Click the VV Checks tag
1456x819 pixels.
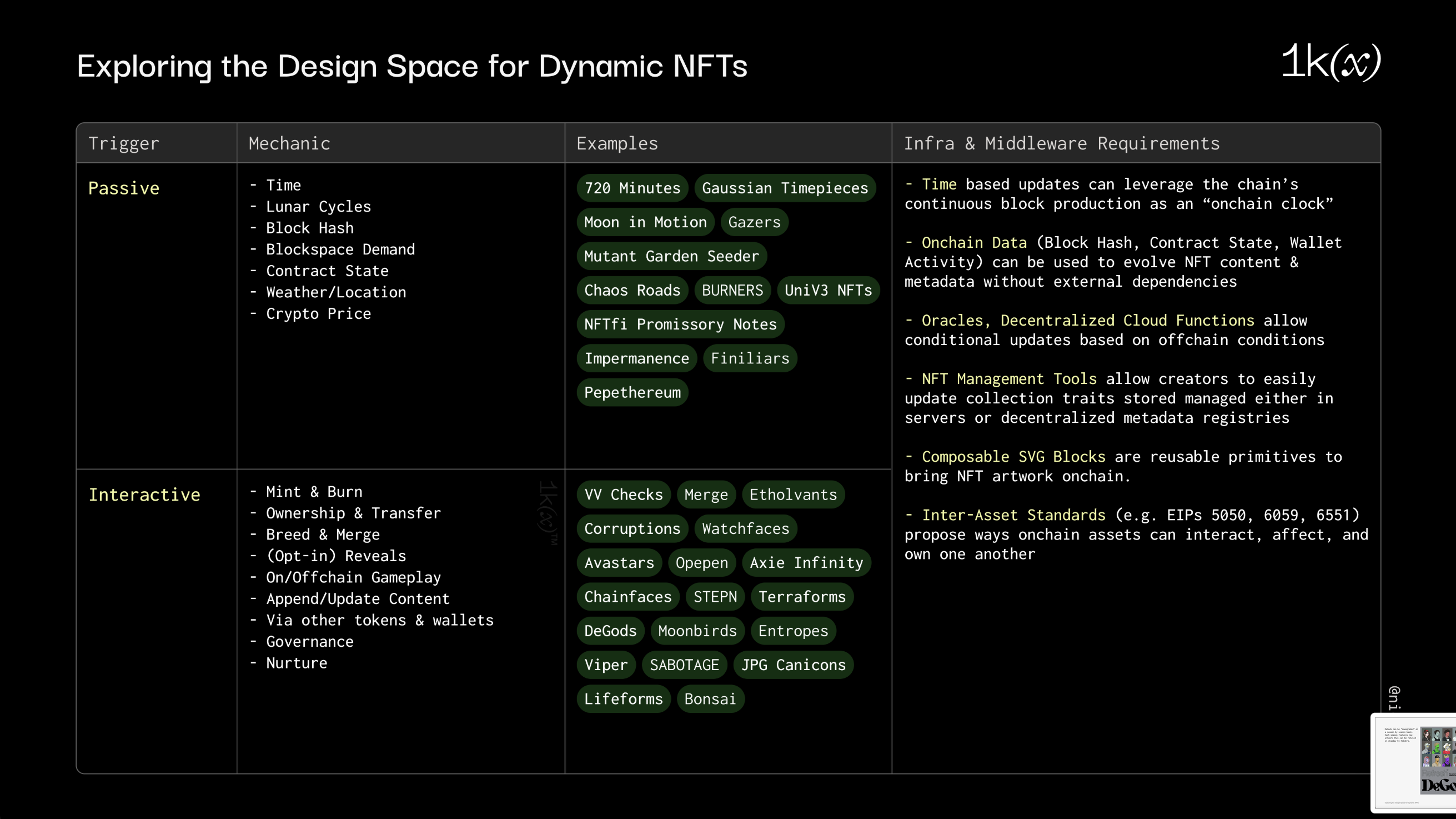(623, 495)
